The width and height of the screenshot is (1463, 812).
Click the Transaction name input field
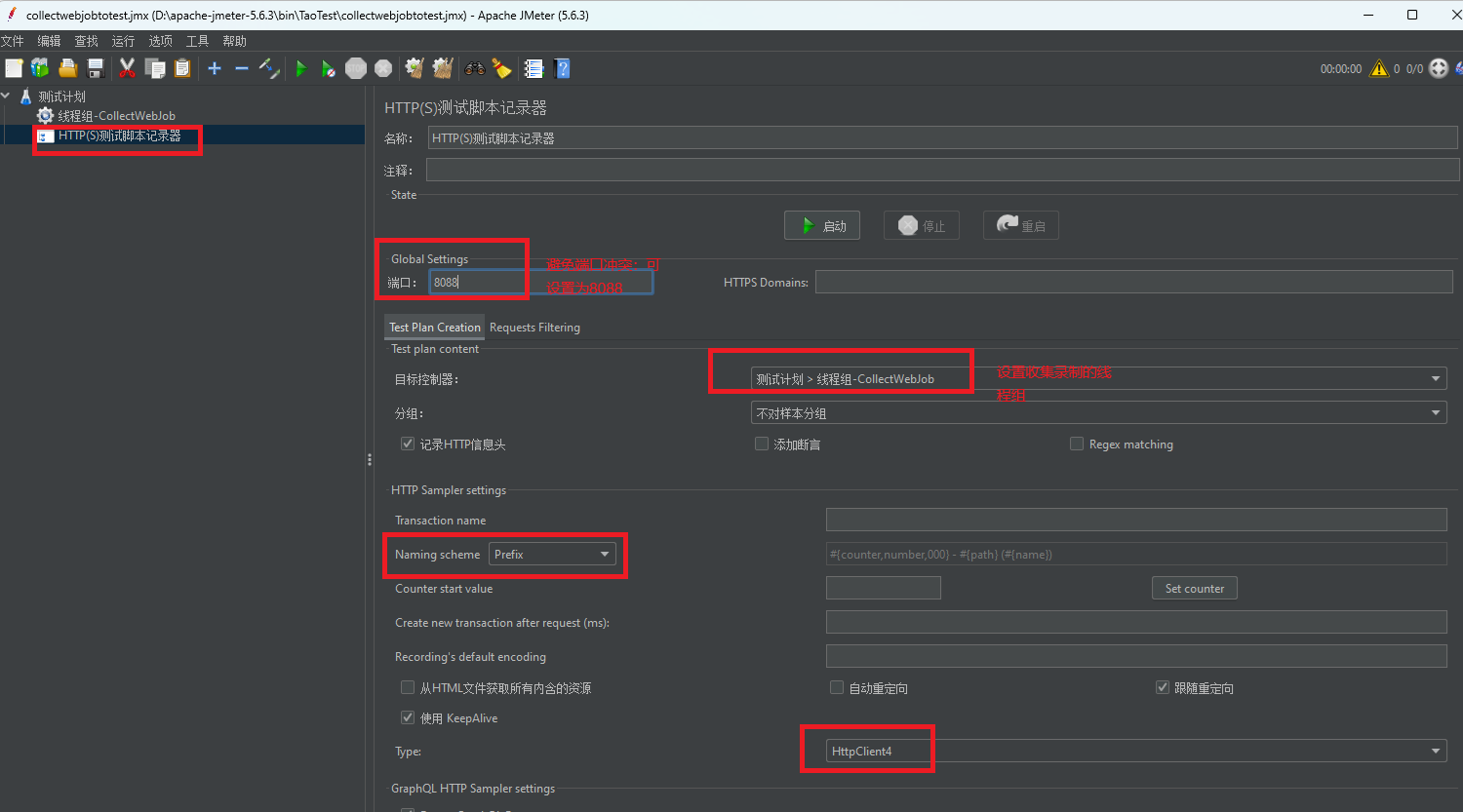pyautogui.click(x=1136, y=520)
